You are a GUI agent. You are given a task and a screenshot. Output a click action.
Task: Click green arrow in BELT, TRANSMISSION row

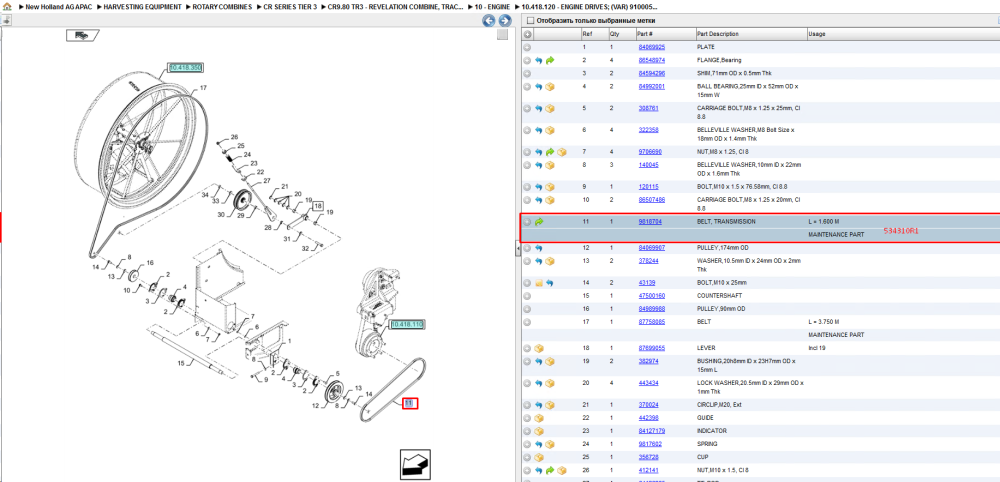click(538, 222)
